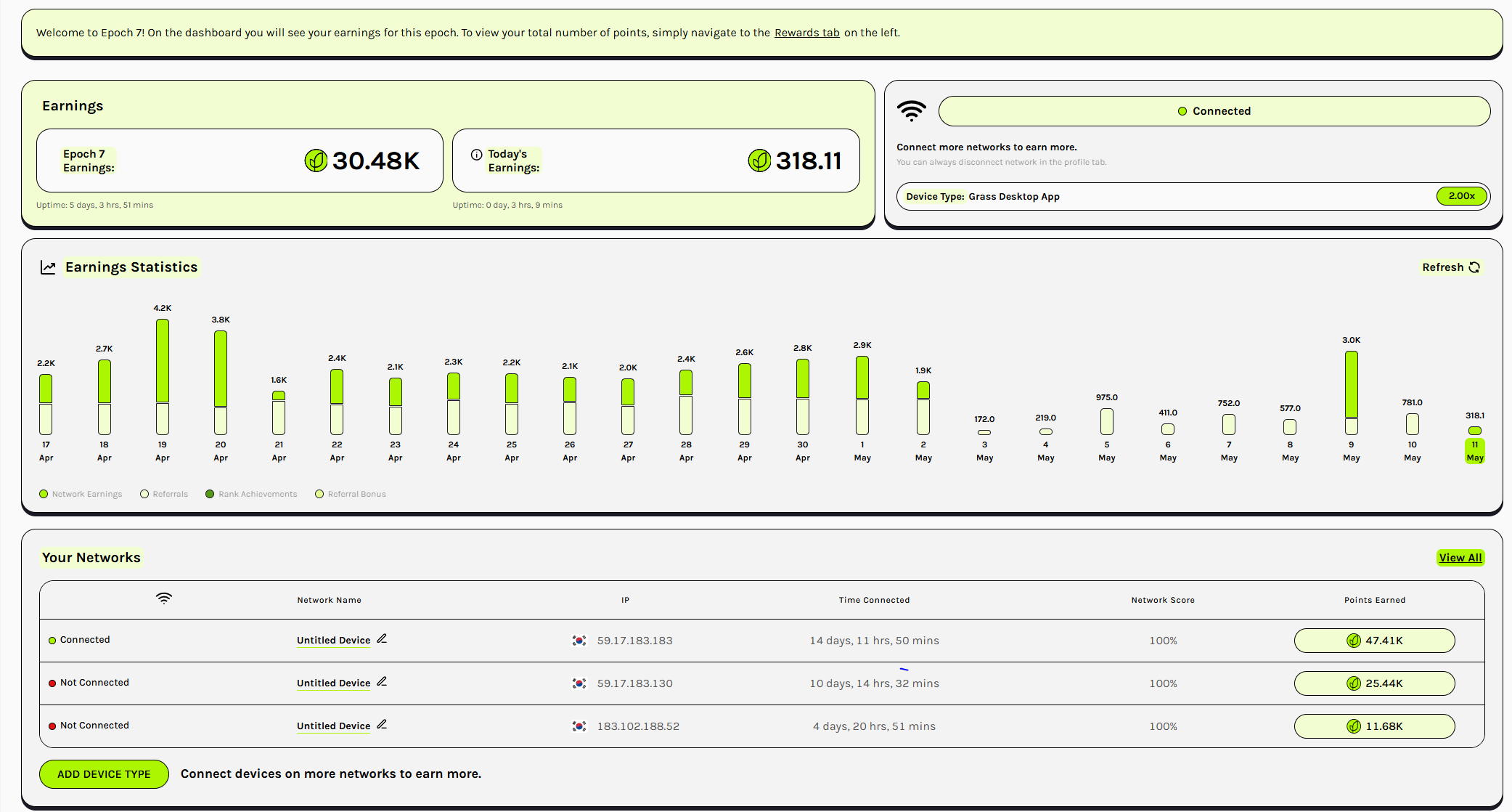
Task: Select the 9 May bar showing 3.0K
Action: pos(1352,393)
